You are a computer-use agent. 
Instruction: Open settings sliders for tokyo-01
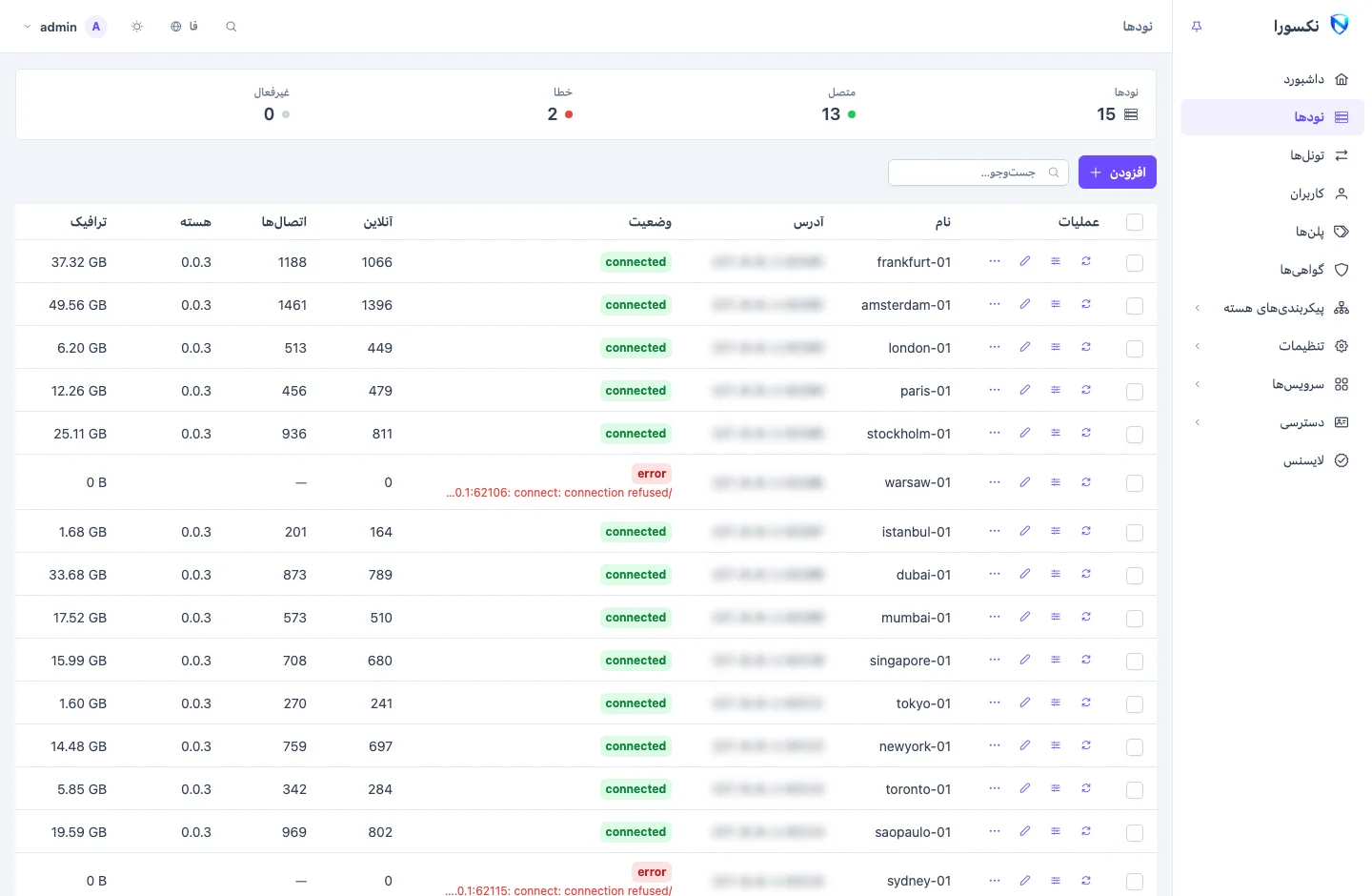click(x=1056, y=703)
